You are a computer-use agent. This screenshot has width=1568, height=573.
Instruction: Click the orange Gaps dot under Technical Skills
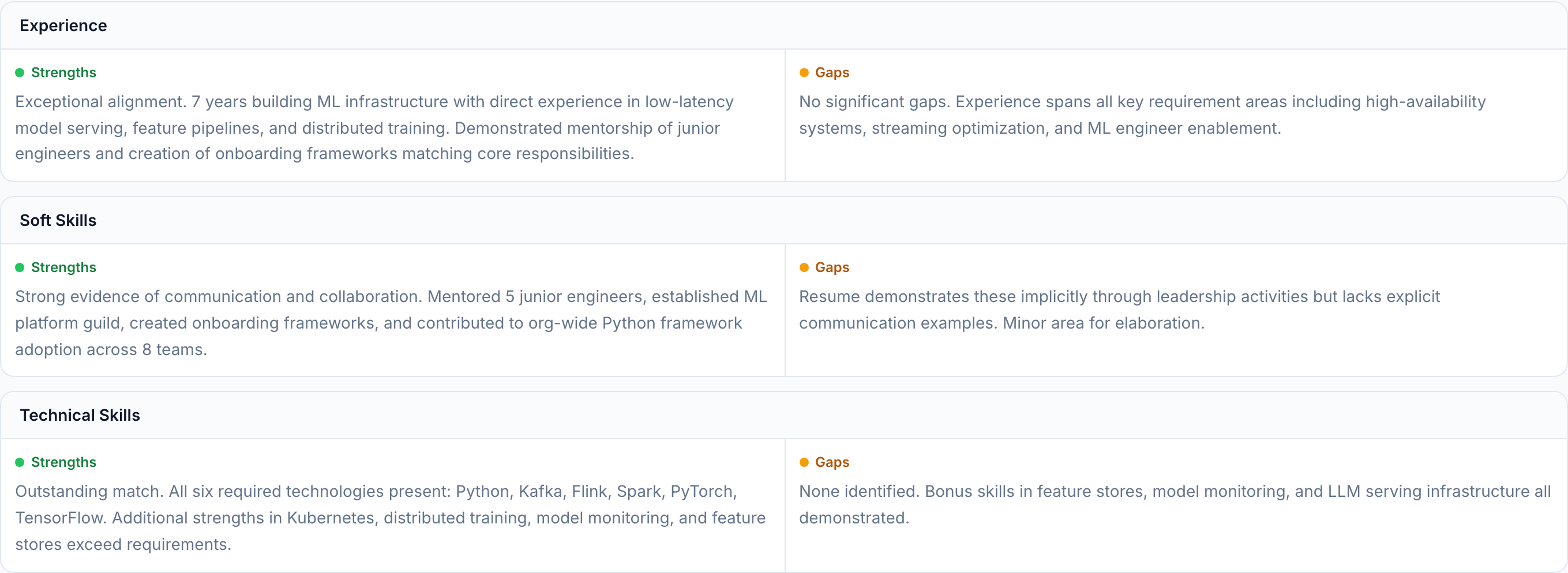(804, 462)
